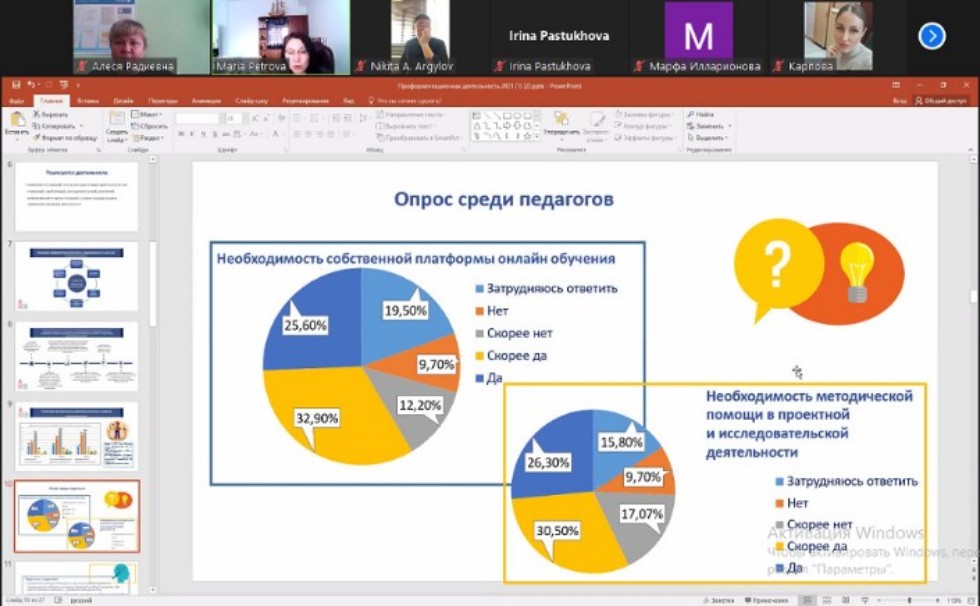Viewport: 980px width, 606px height.
Task: Click the blue next-participants arrow button
Action: pyautogui.click(x=932, y=36)
